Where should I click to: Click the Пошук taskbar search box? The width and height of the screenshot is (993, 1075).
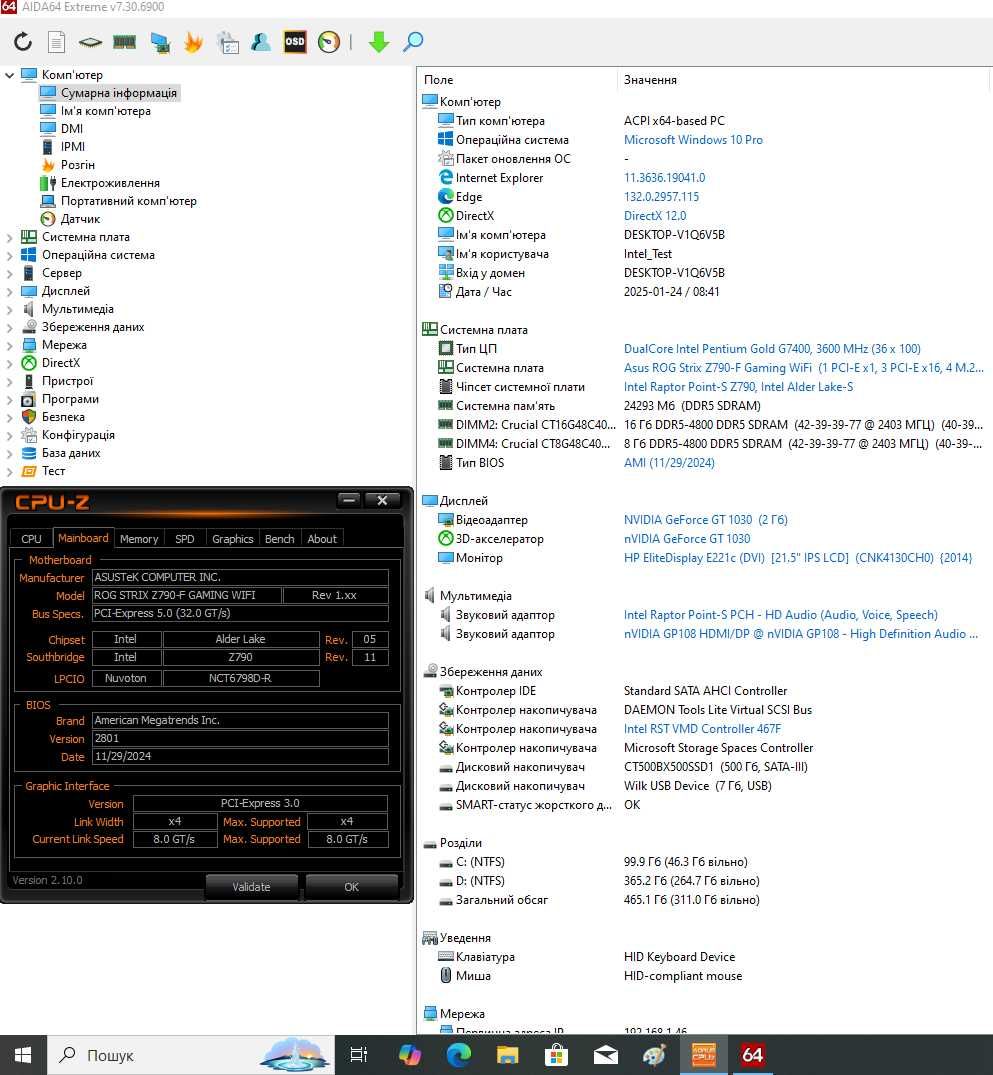click(191, 1055)
